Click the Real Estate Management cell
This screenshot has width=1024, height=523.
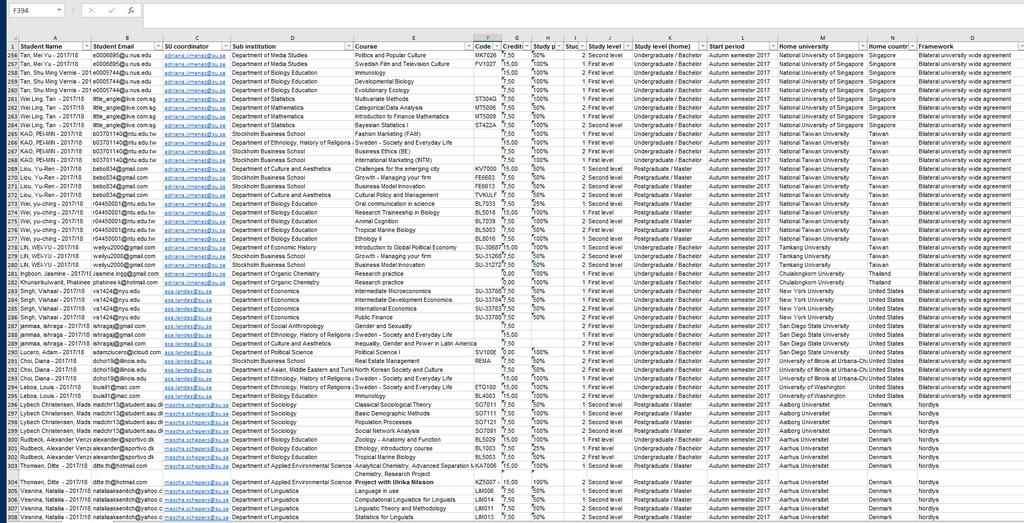tap(413, 360)
